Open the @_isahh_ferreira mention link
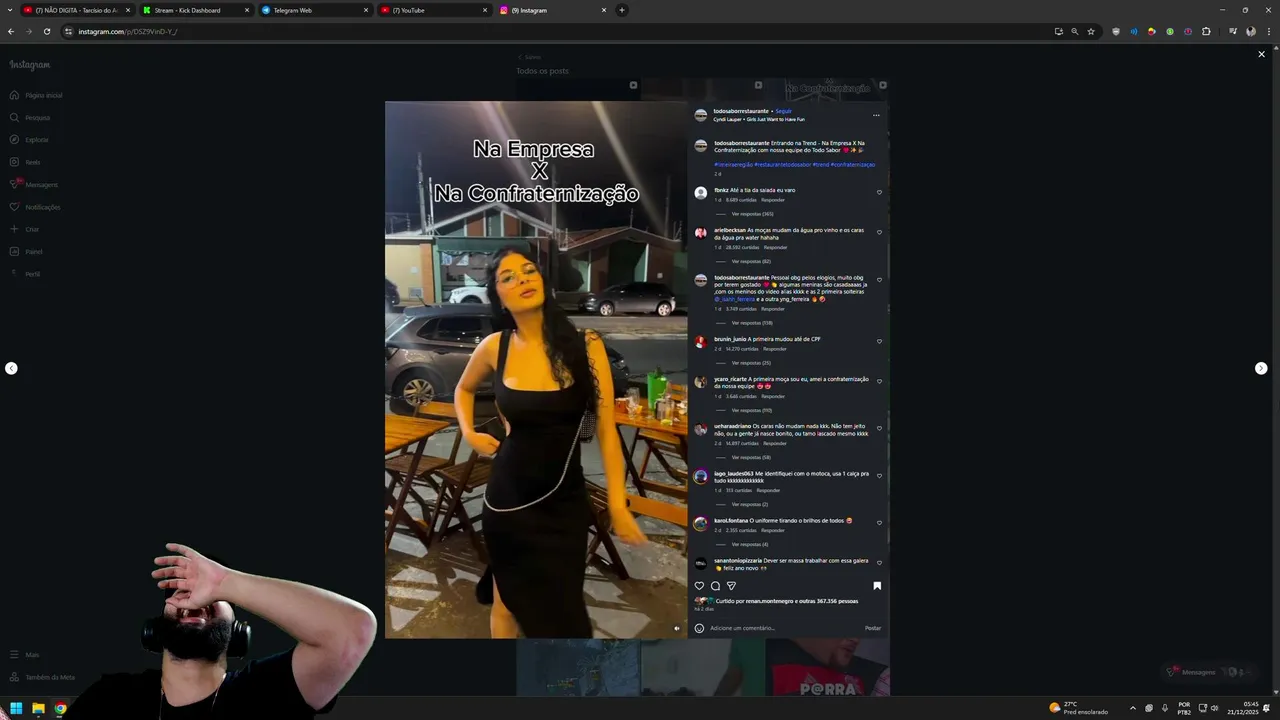 coord(735,299)
